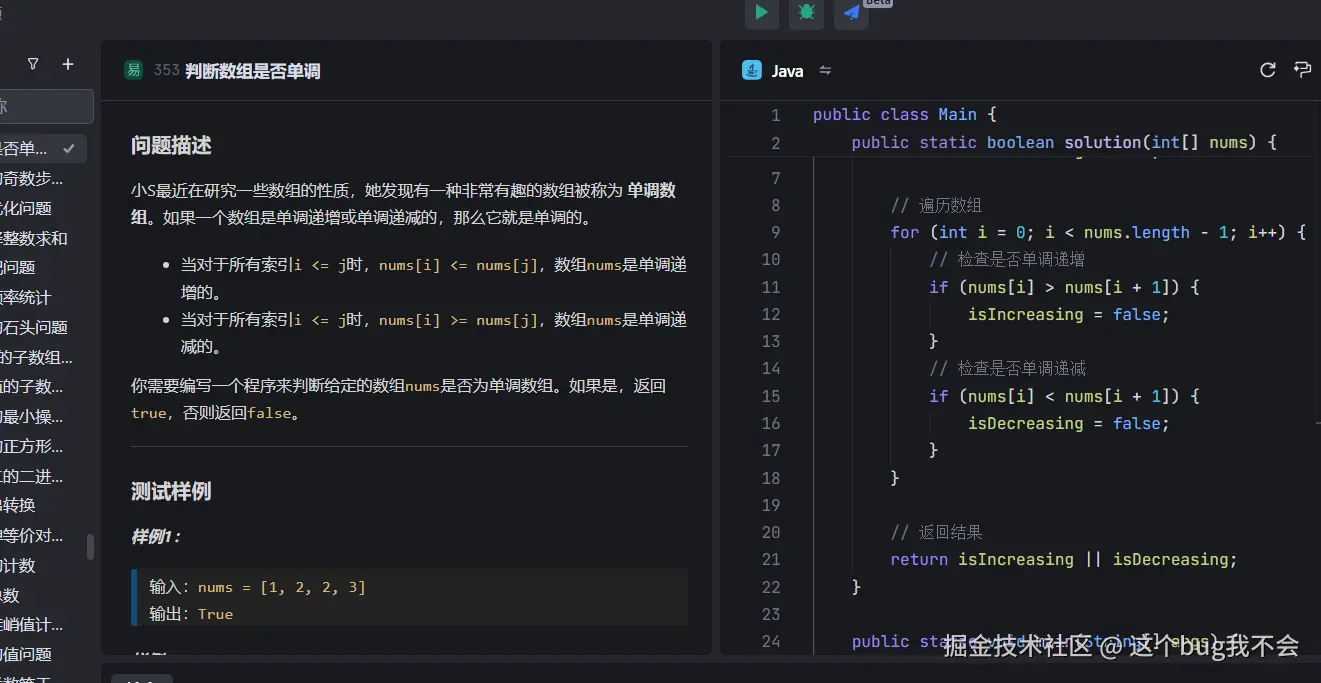
Task: Reset the code using the refresh icon
Action: pos(1267,70)
